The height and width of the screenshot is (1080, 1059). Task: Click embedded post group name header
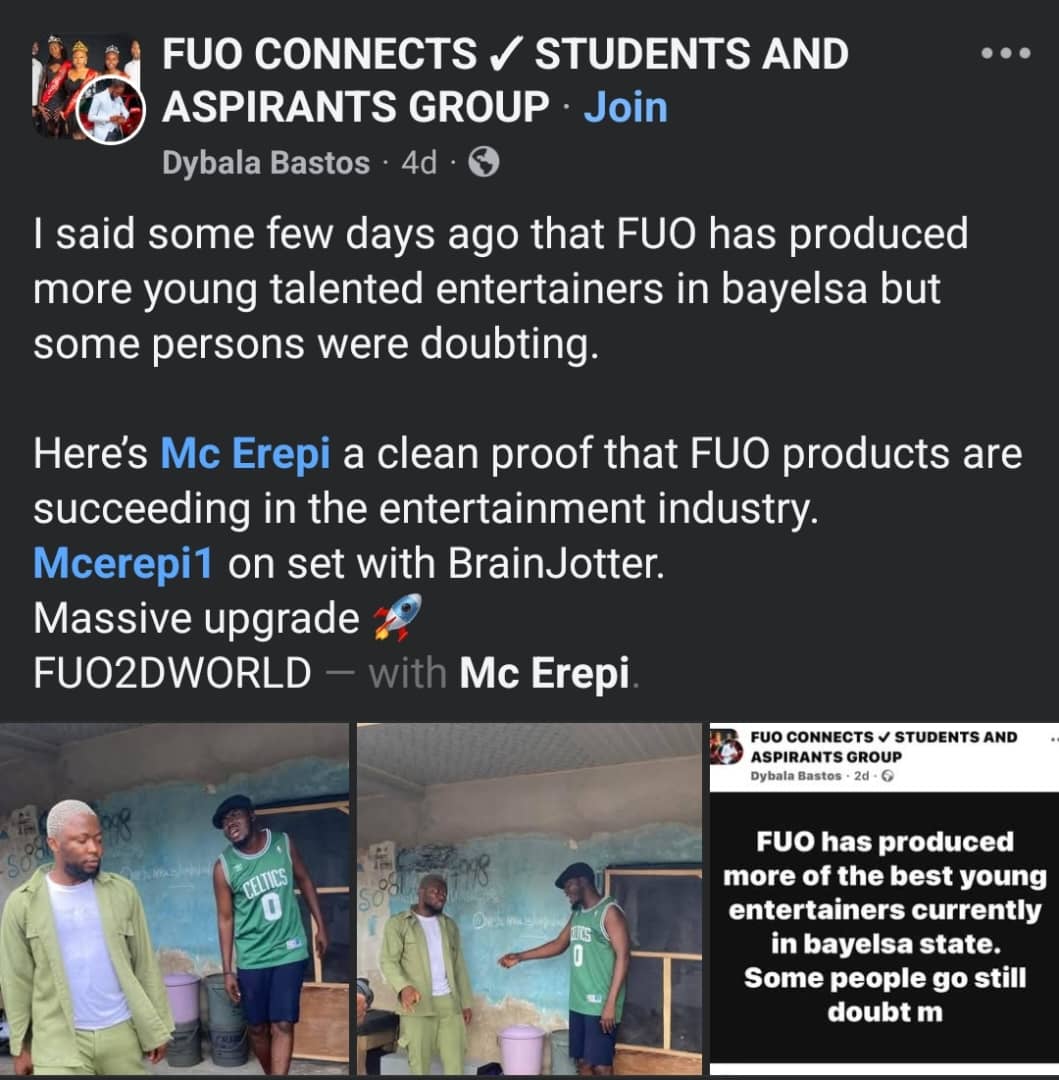(883, 747)
